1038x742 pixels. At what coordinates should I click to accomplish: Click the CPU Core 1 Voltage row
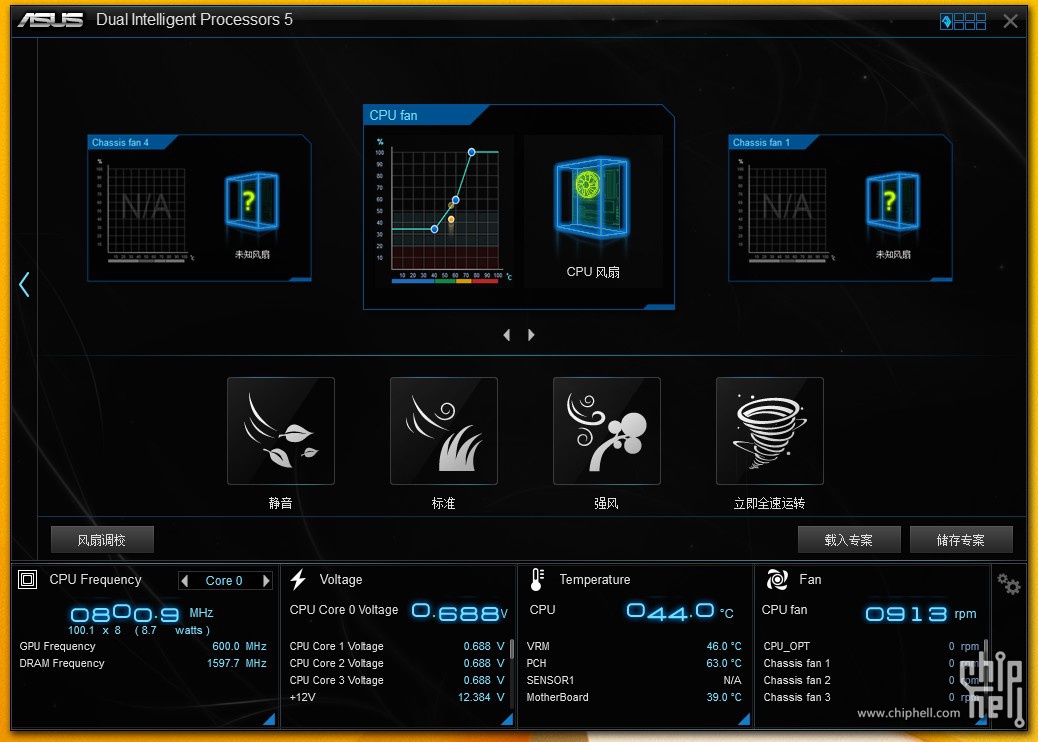pos(397,646)
